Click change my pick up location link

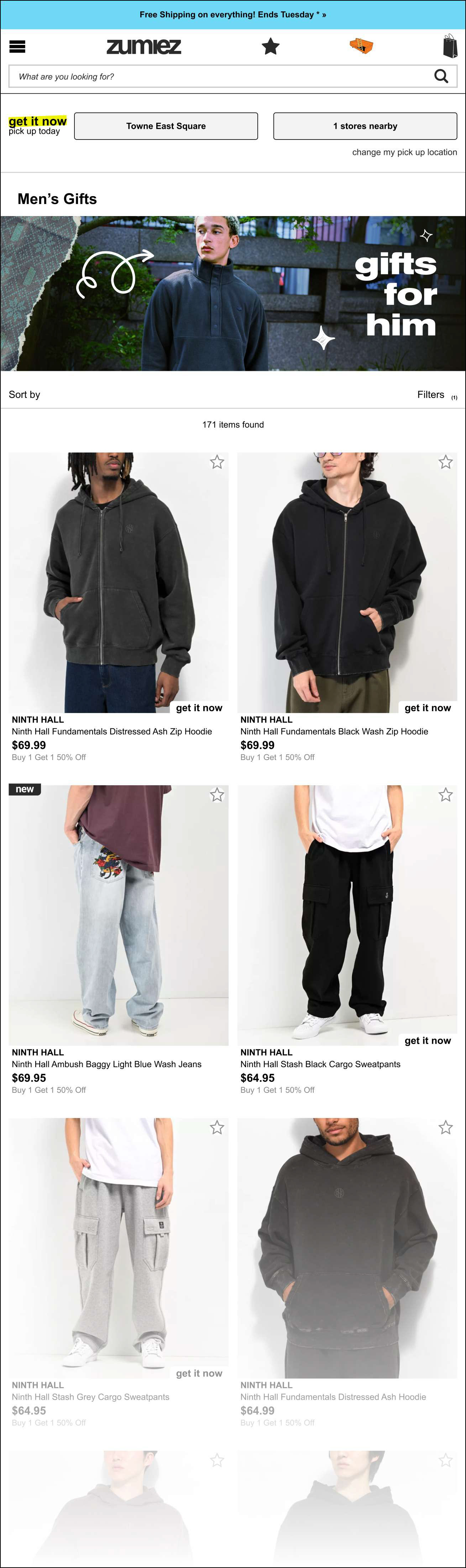click(x=404, y=152)
